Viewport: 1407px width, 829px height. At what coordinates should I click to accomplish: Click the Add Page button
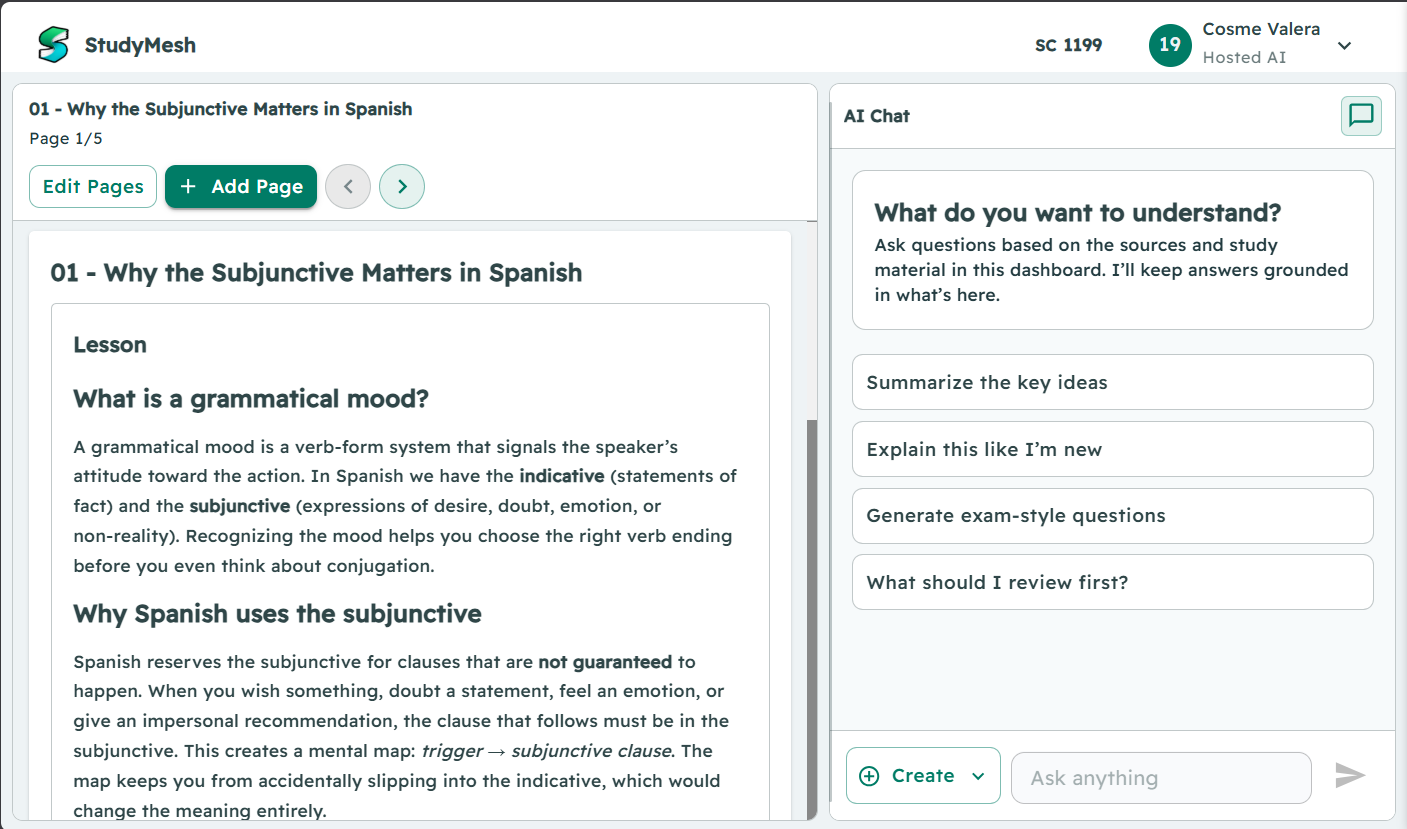[x=241, y=186]
